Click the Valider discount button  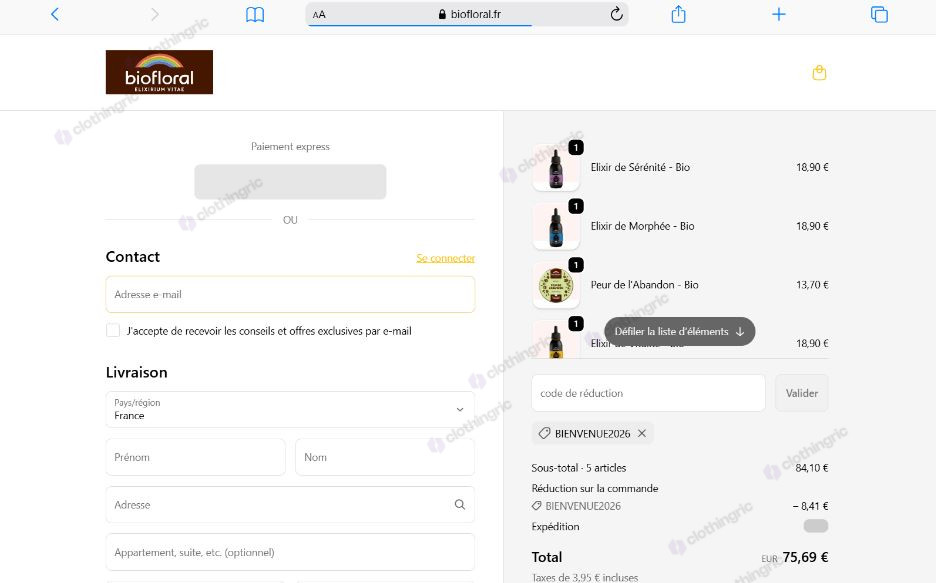pos(802,393)
